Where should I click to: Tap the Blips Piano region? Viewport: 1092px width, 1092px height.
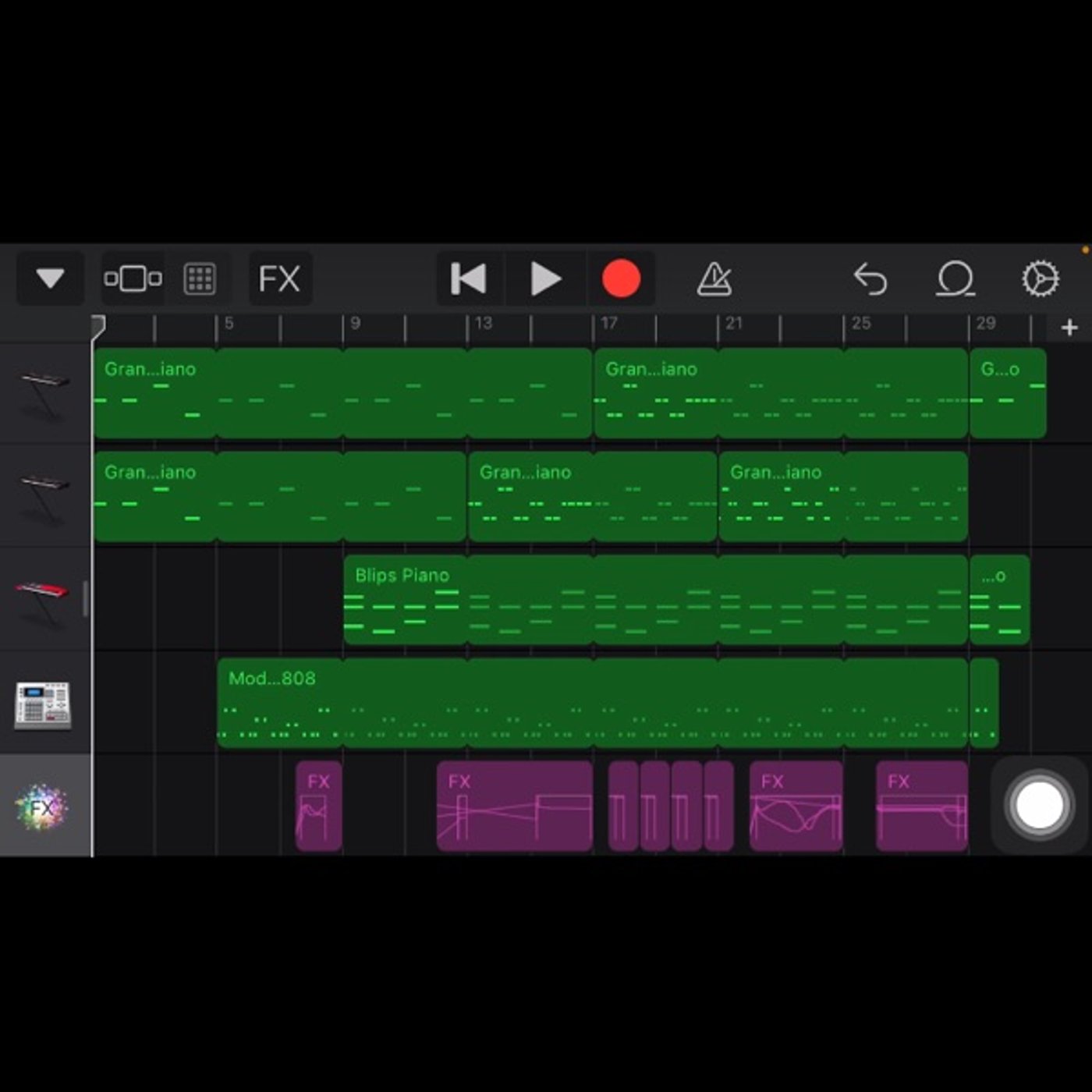tap(655, 600)
